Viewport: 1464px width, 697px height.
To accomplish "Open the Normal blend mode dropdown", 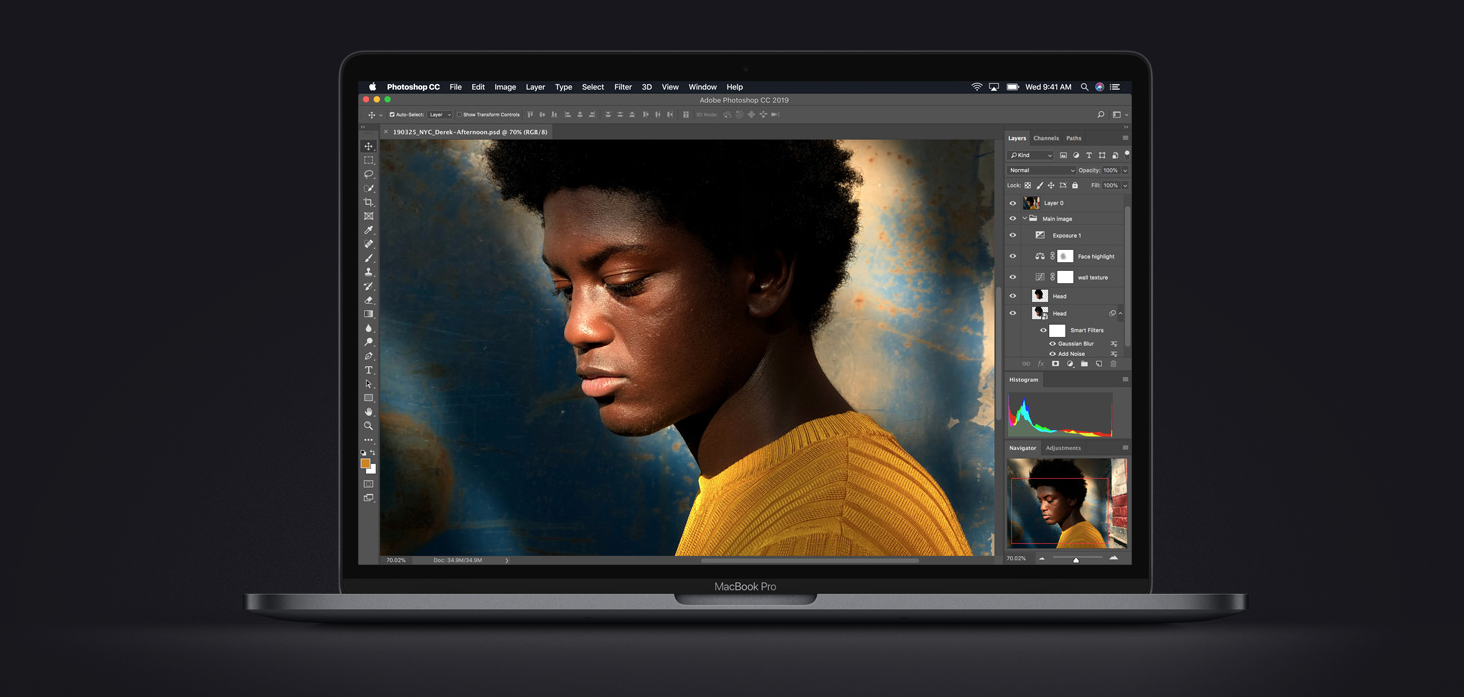I will (1041, 170).
